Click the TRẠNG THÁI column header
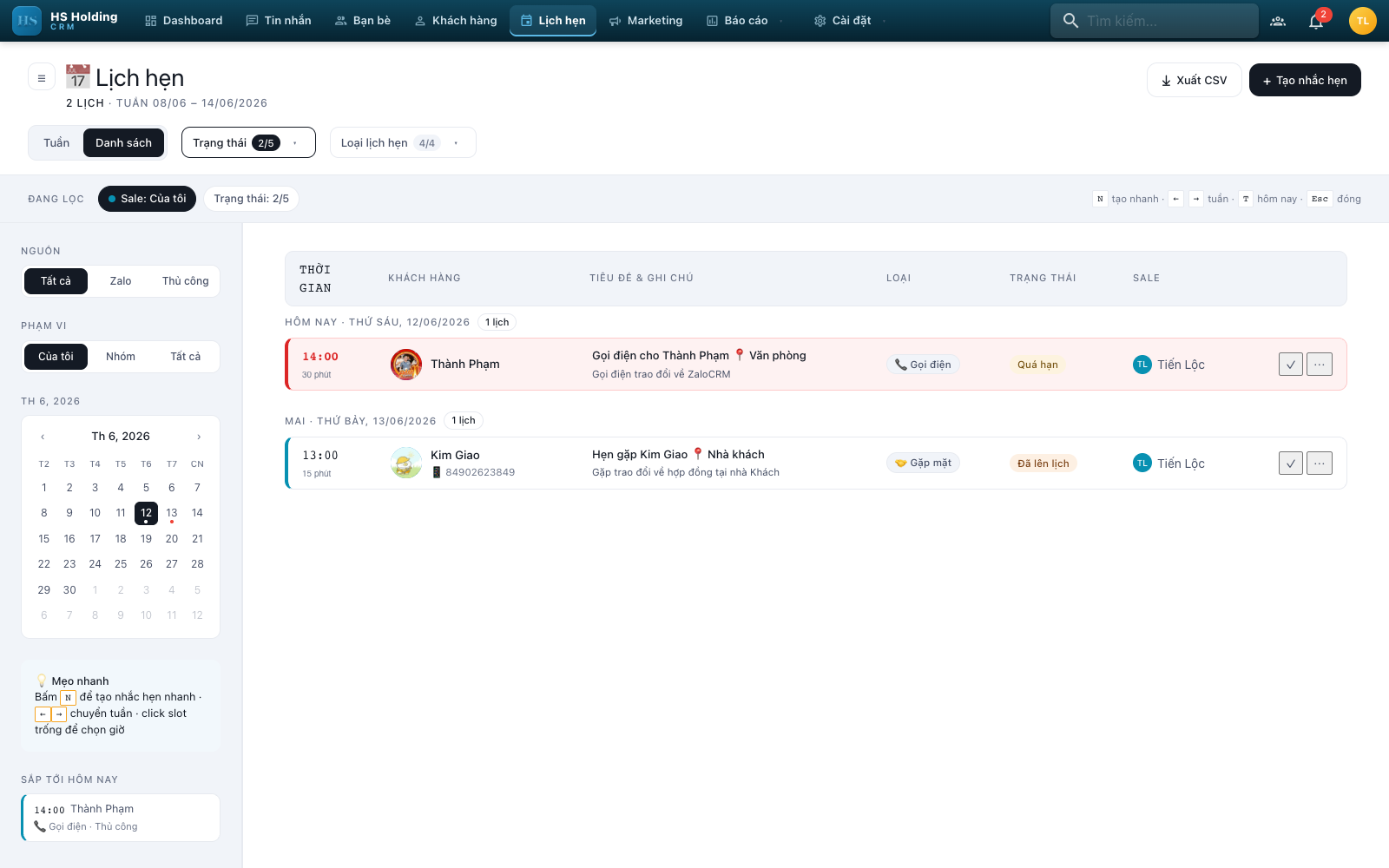1389x868 pixels. point(1043,278)
